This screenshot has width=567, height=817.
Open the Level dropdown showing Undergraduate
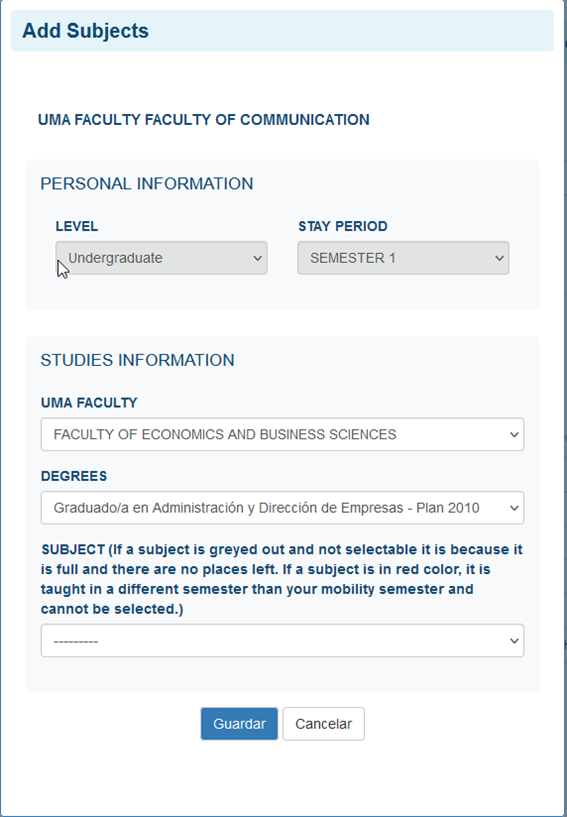pos(162,258)
